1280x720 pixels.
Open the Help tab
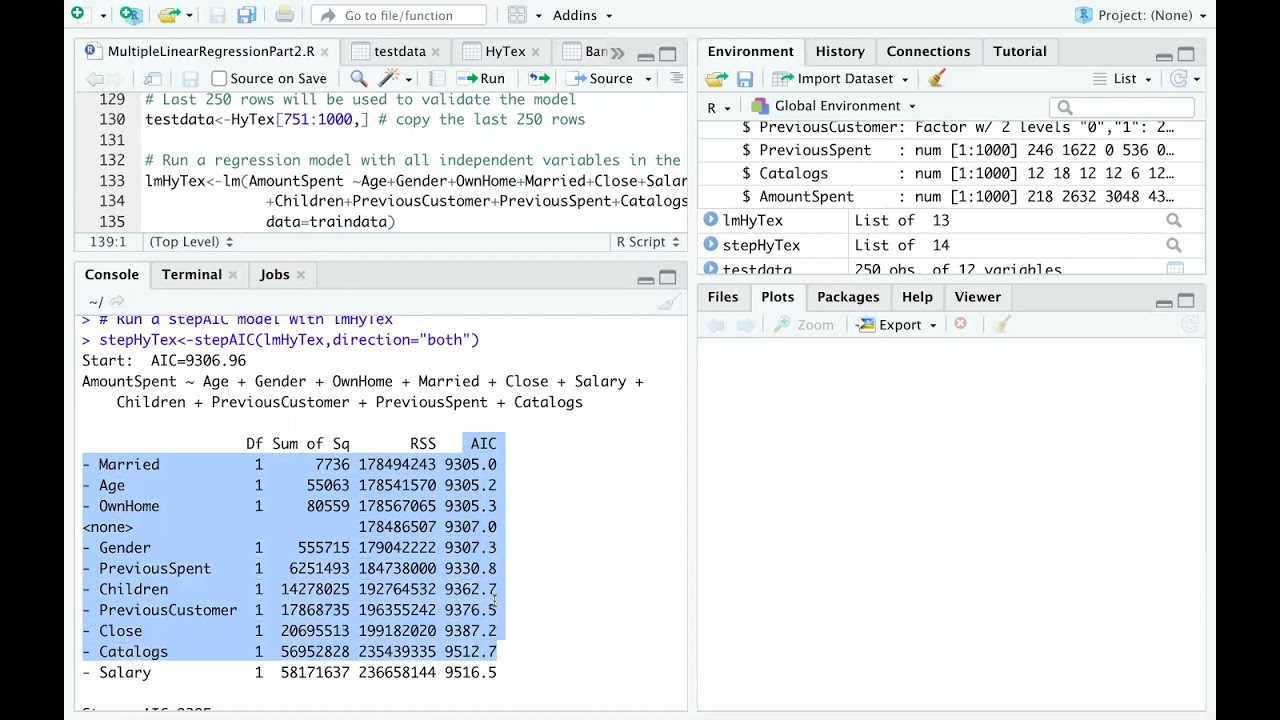(917, 297)
